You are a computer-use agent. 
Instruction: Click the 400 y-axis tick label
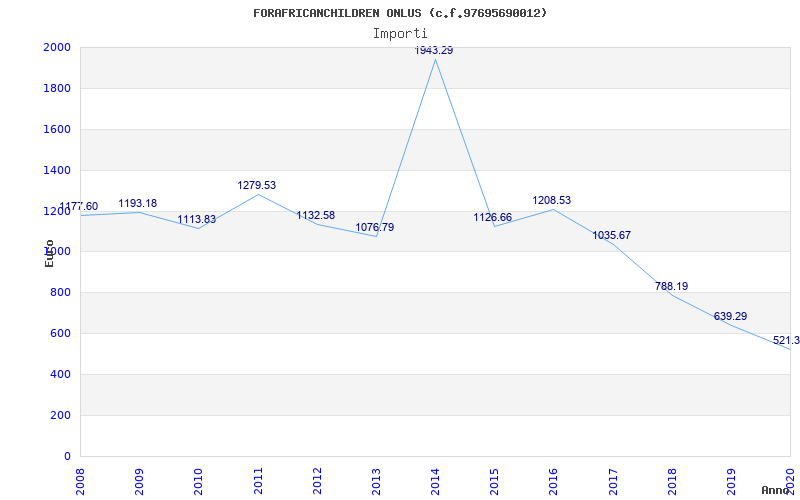(60, 374)
